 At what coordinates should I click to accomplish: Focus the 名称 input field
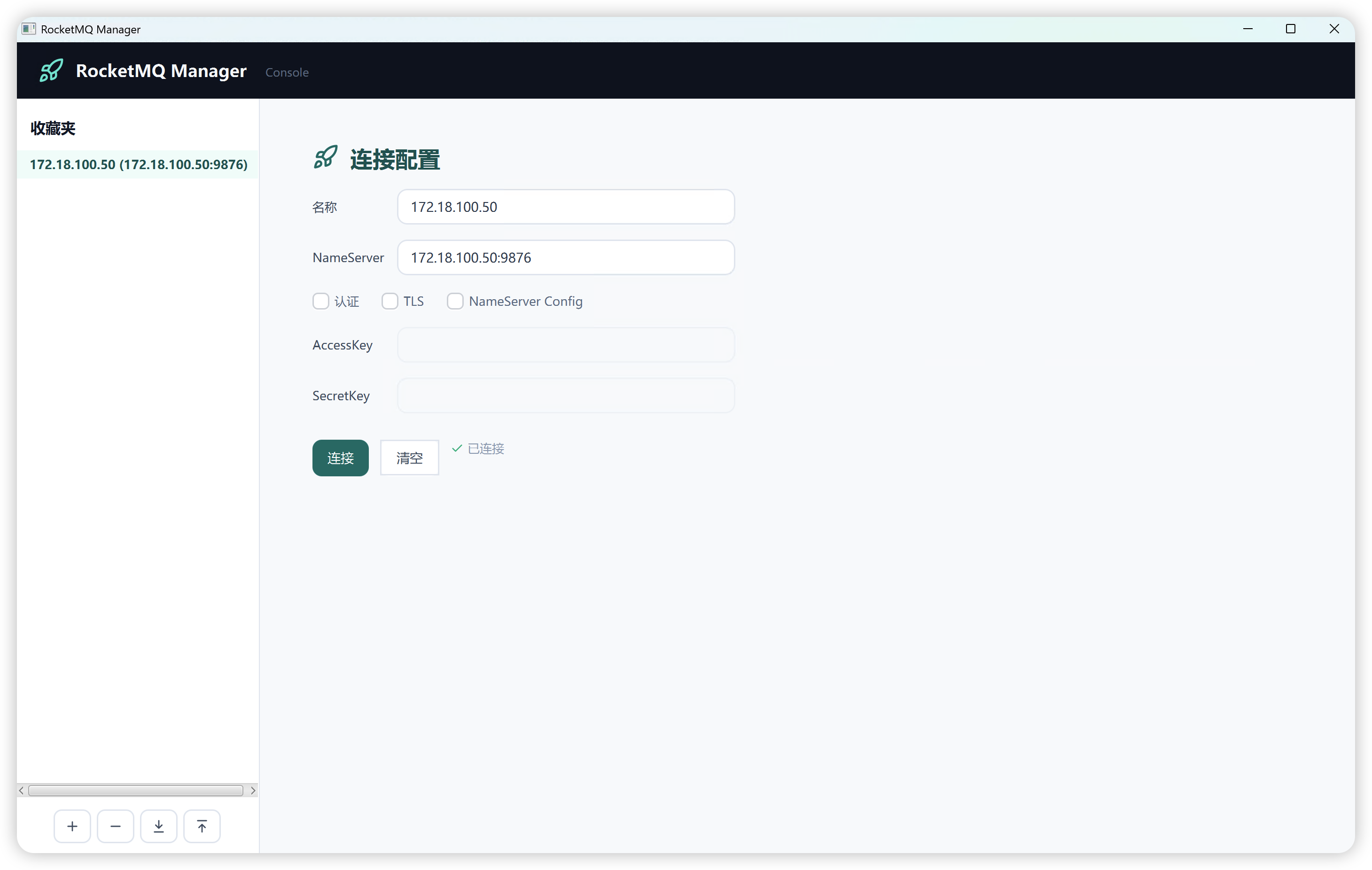[x=566, y=207]
